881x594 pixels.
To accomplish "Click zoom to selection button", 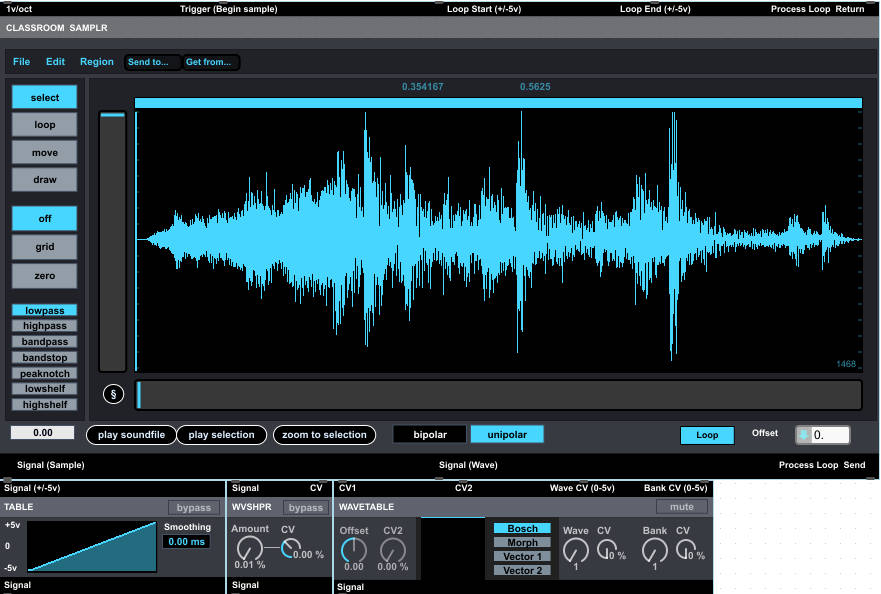I will tap(324, 435).
